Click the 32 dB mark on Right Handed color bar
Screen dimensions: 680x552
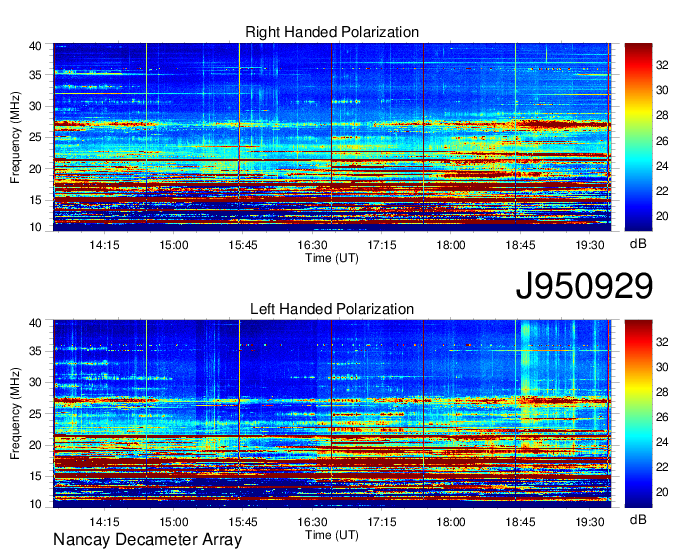(662, 65)
